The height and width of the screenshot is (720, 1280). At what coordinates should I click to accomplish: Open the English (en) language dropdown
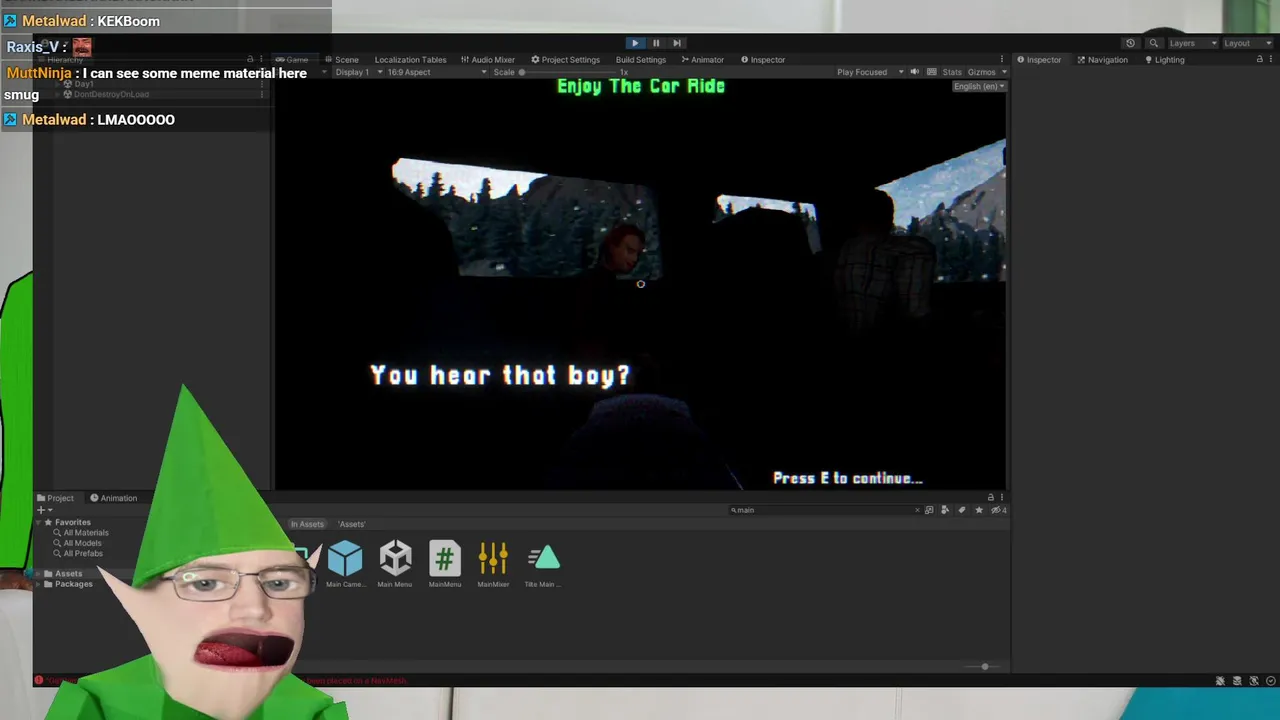pos(979,87)
